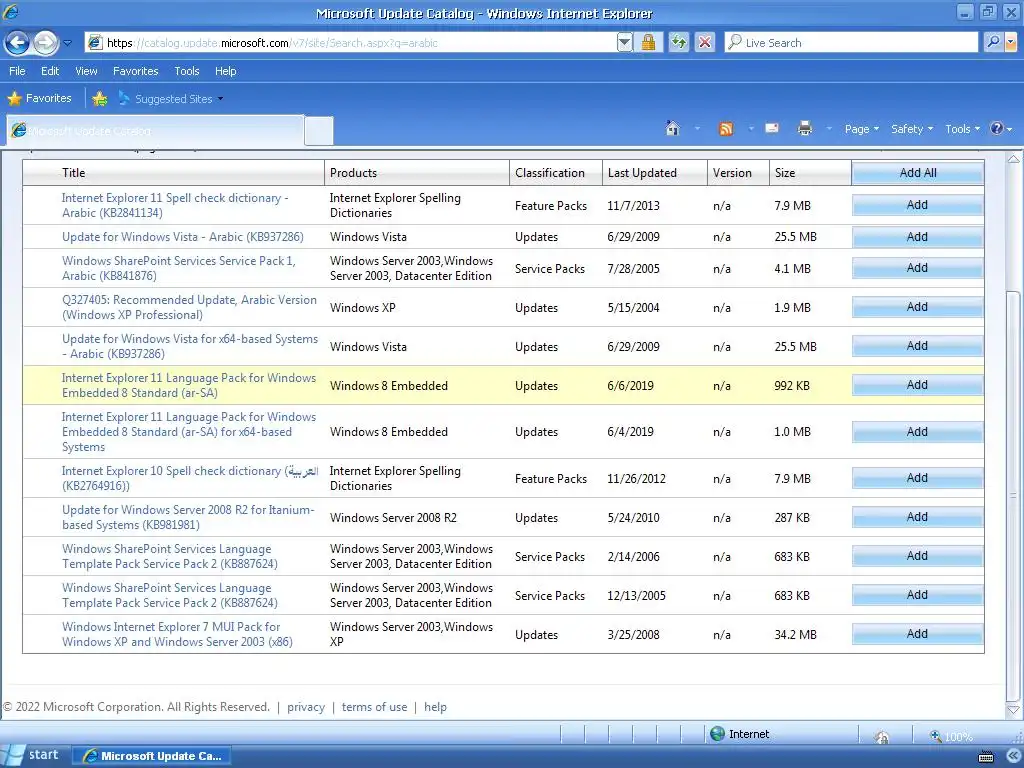
Task: Open the Favorites menu
Action: [x=135, y=71]
